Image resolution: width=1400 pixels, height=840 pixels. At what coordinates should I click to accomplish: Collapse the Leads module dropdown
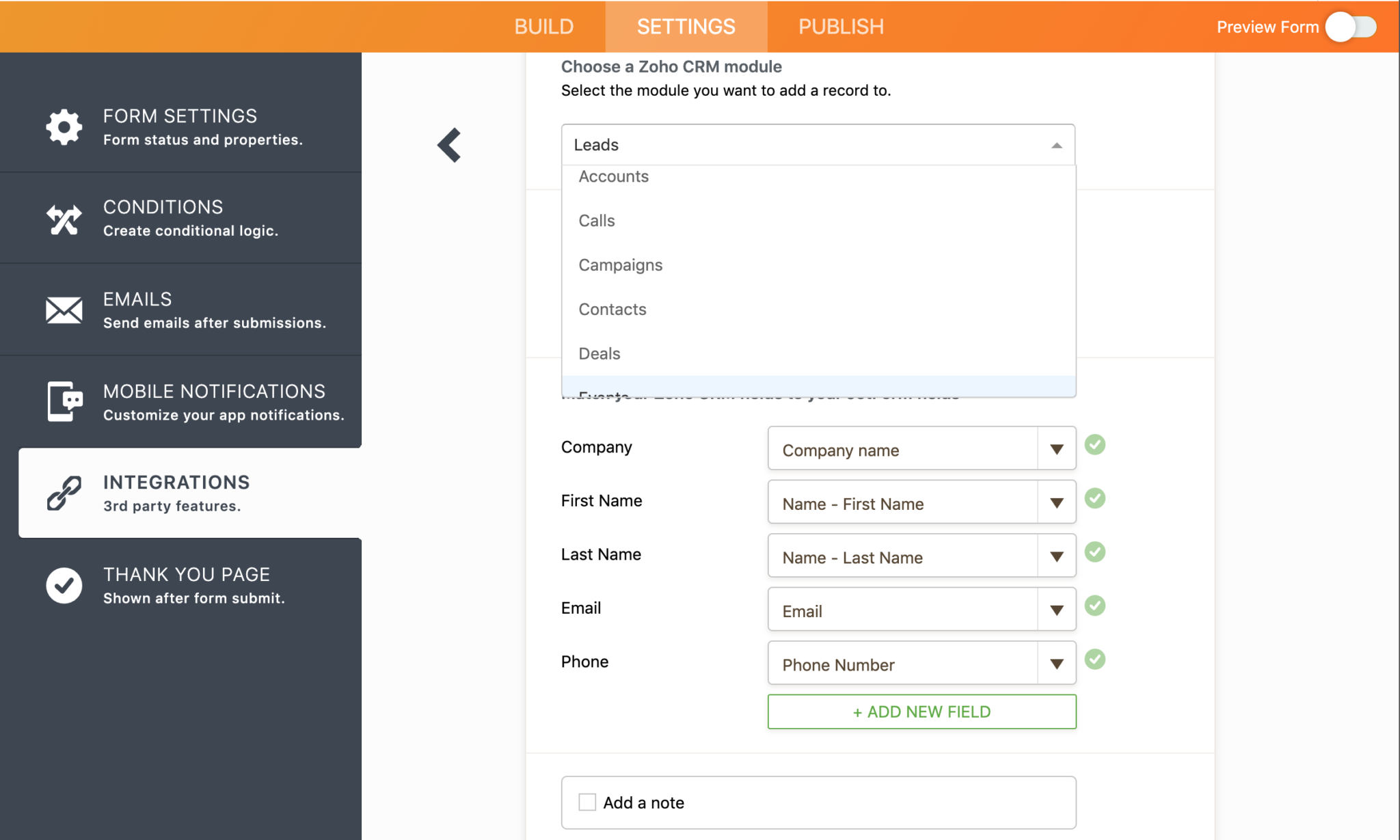coord(1055,144)
